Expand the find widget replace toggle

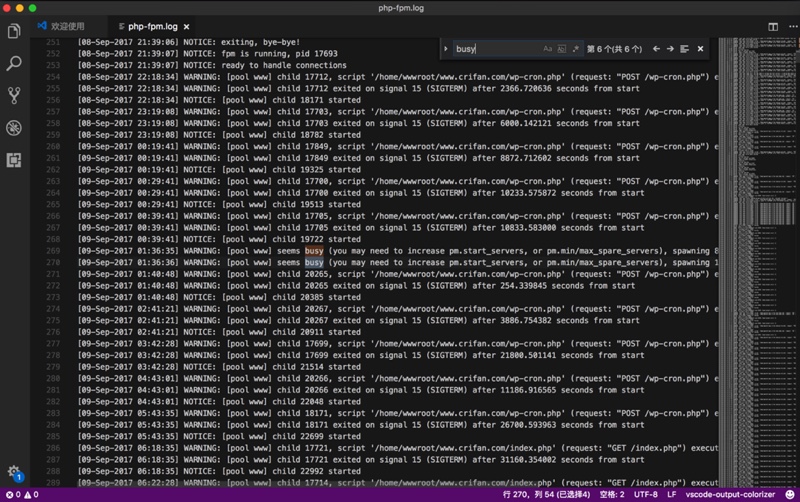pos(445,49)
